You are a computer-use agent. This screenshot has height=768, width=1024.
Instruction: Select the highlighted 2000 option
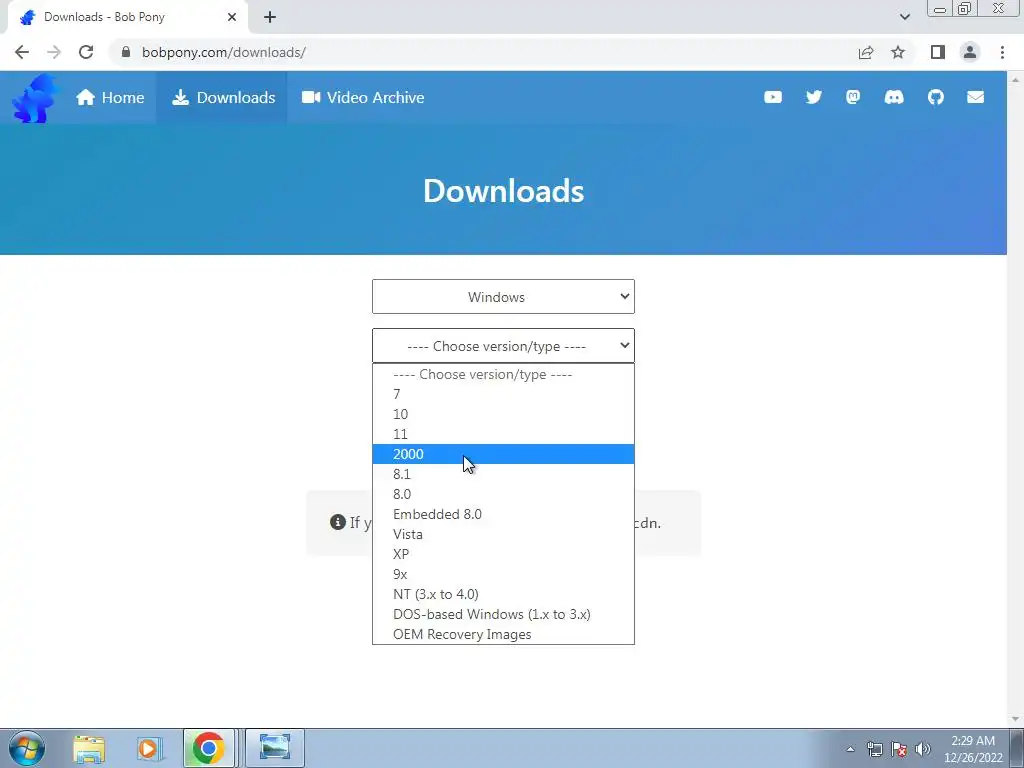point(503,454)
